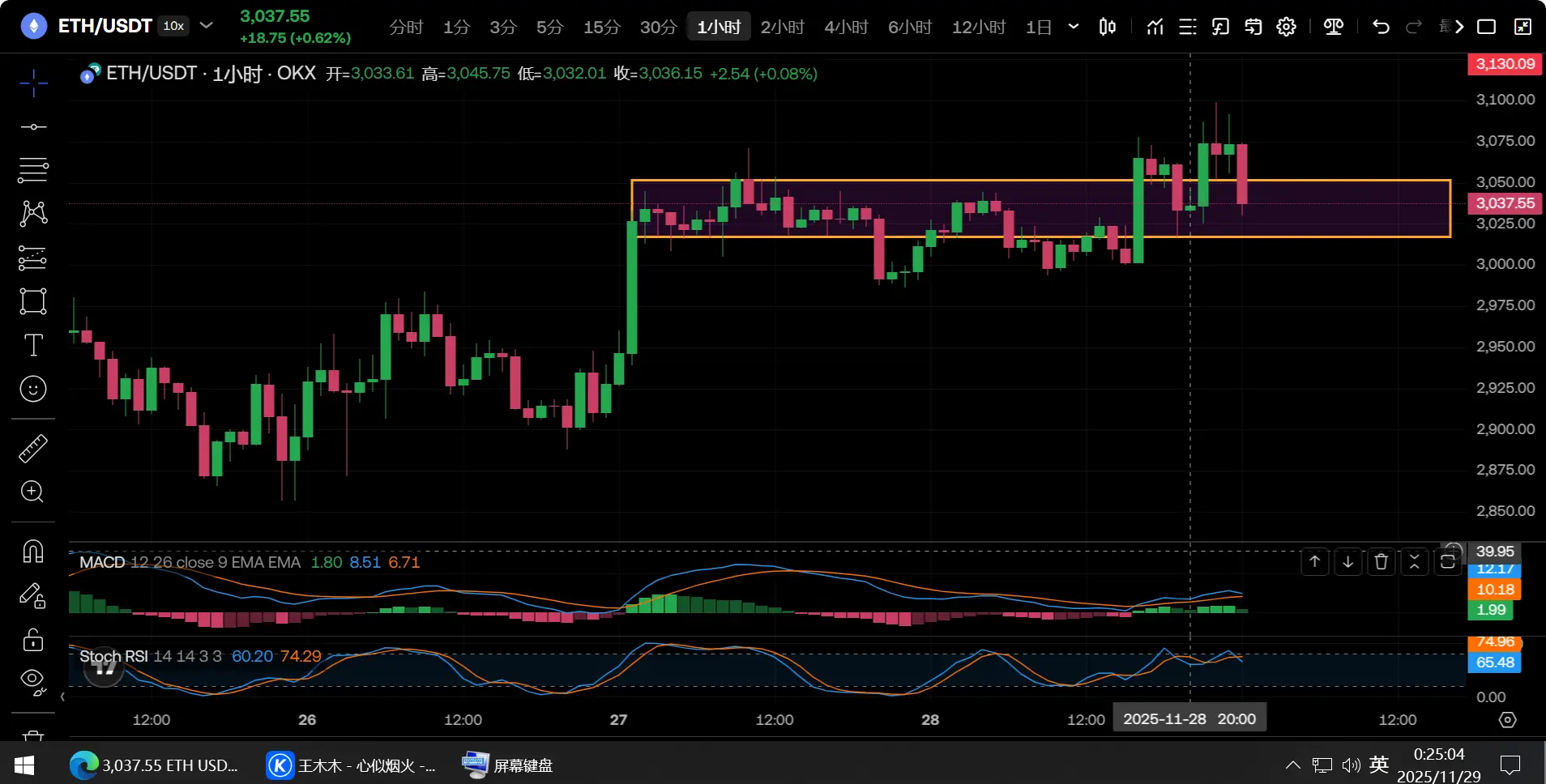Screen dimensions: 1546x784
Task: Click the Stoch RSI indicator label
Action: (x=113, y=656)
